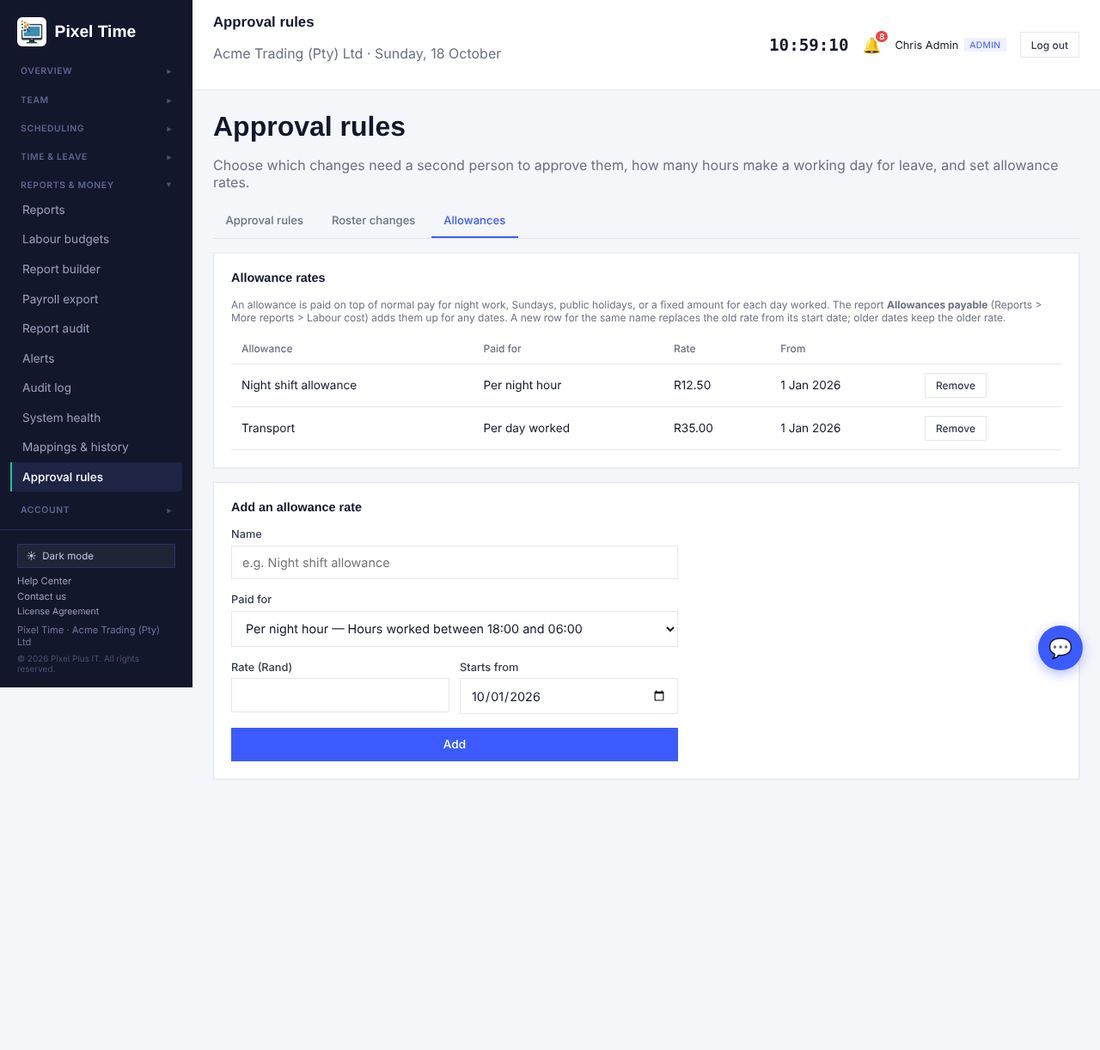
Task: Open Report audit page
Action: (x=96, y=328)
